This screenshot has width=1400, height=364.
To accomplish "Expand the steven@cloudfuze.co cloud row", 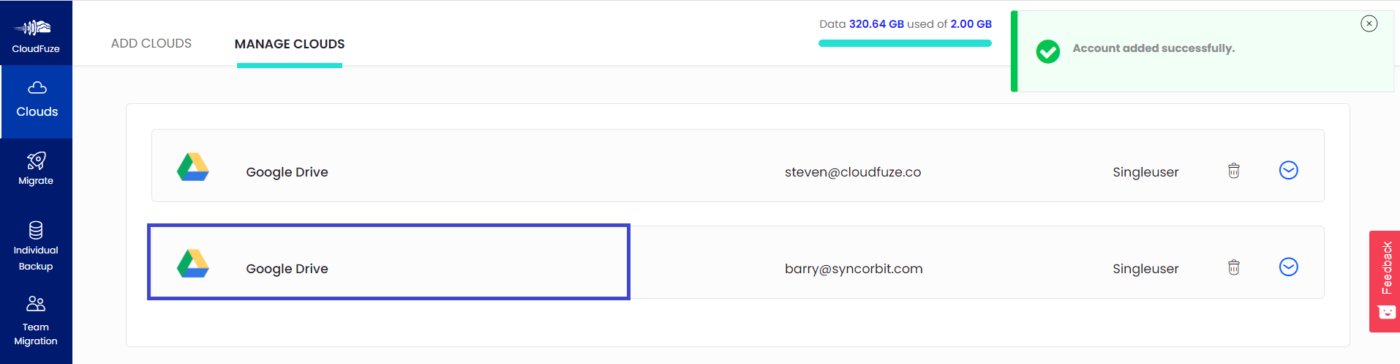I will coord(1289,171).
